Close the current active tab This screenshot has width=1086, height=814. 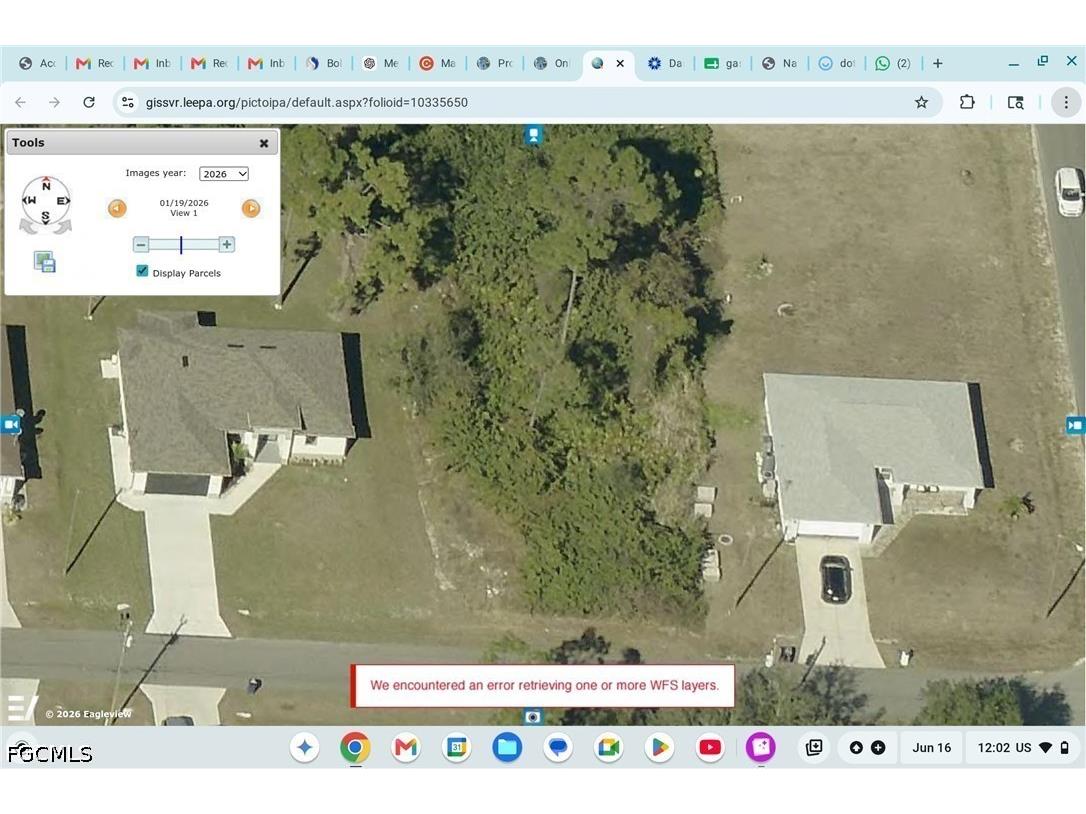click(620, 63)
